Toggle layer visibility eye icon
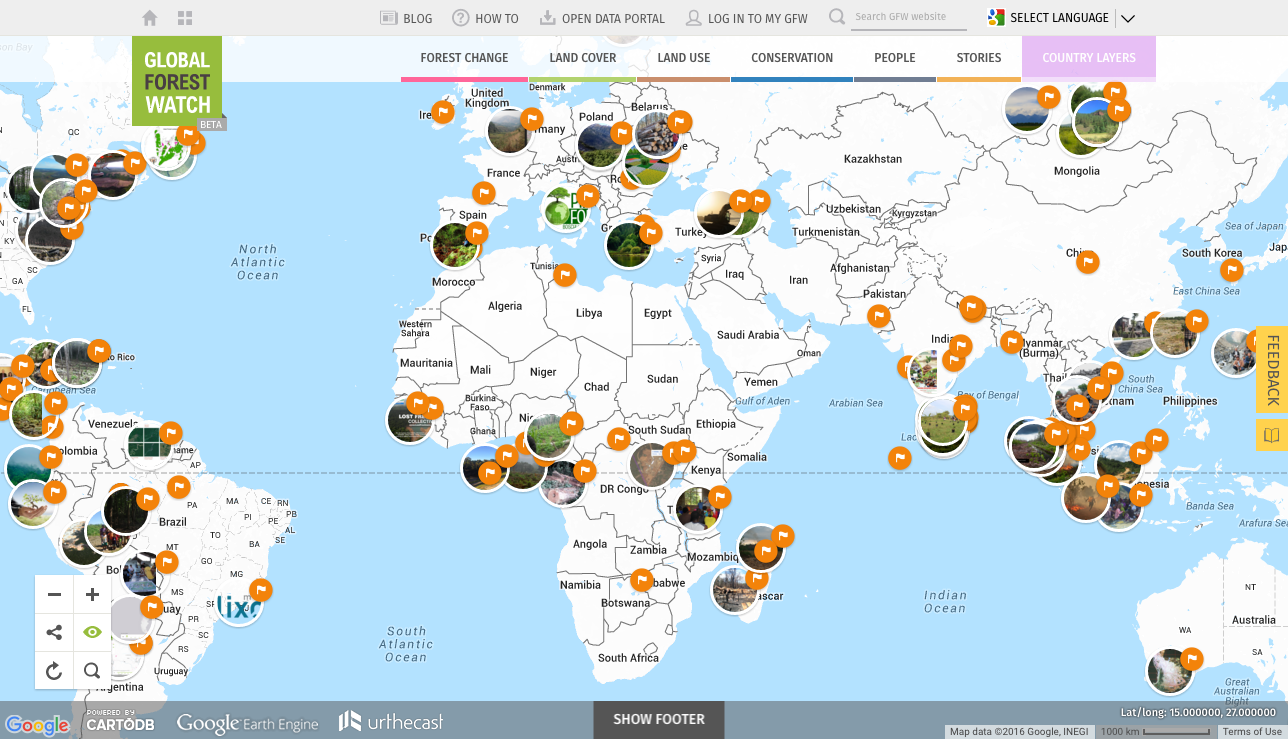Image resolution: width=1288 pixels, height=739 pixels. [92, 632]
